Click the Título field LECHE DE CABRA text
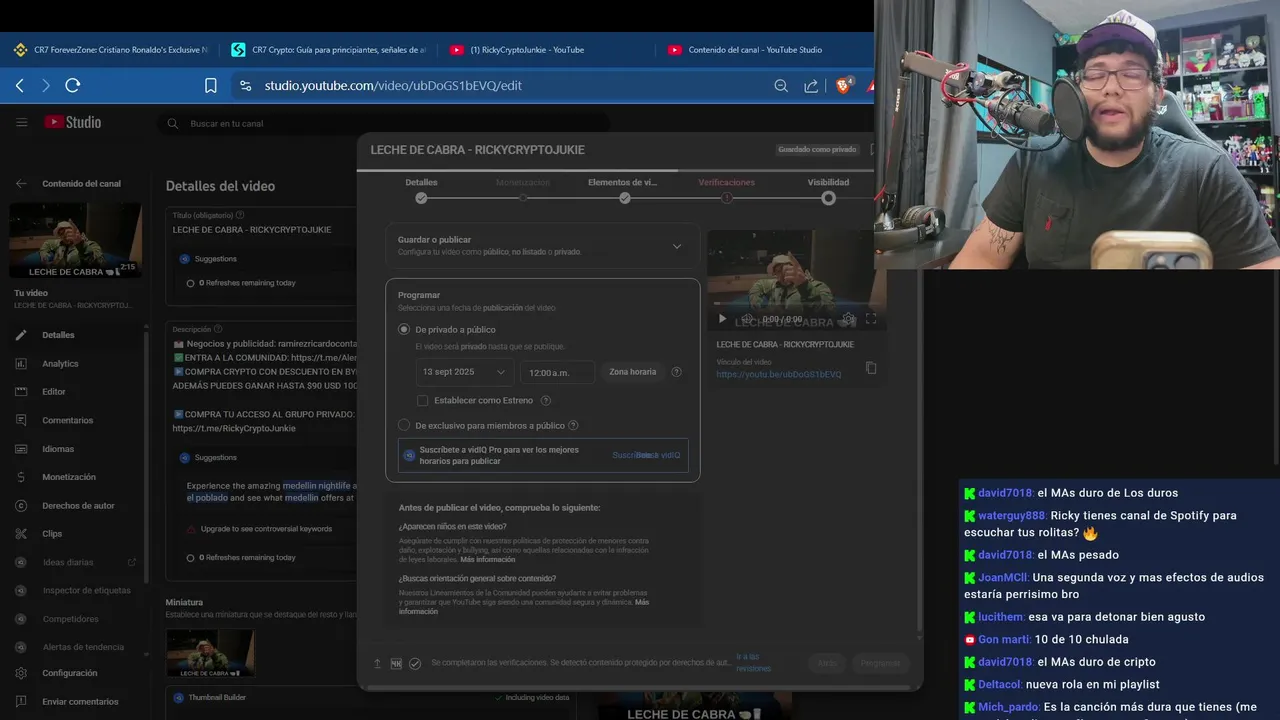The width and height of the screenshot is (1280, 720). pos(252,229)
